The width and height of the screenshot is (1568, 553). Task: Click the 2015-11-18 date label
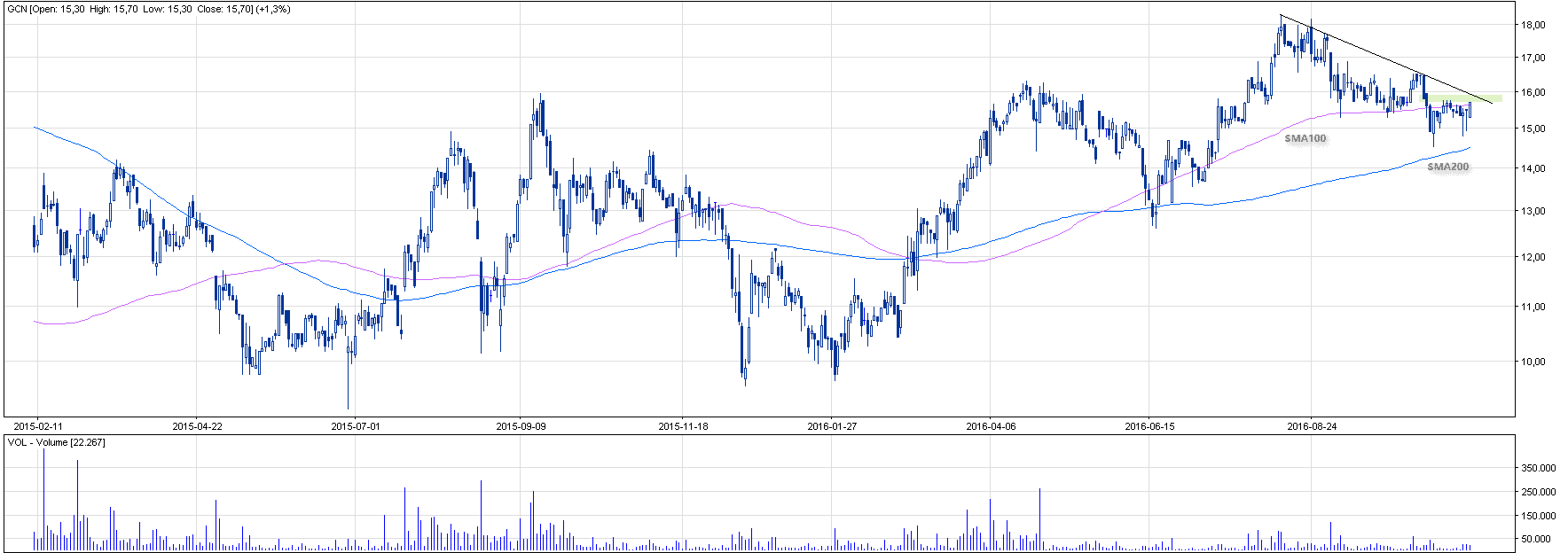[683, 426]
